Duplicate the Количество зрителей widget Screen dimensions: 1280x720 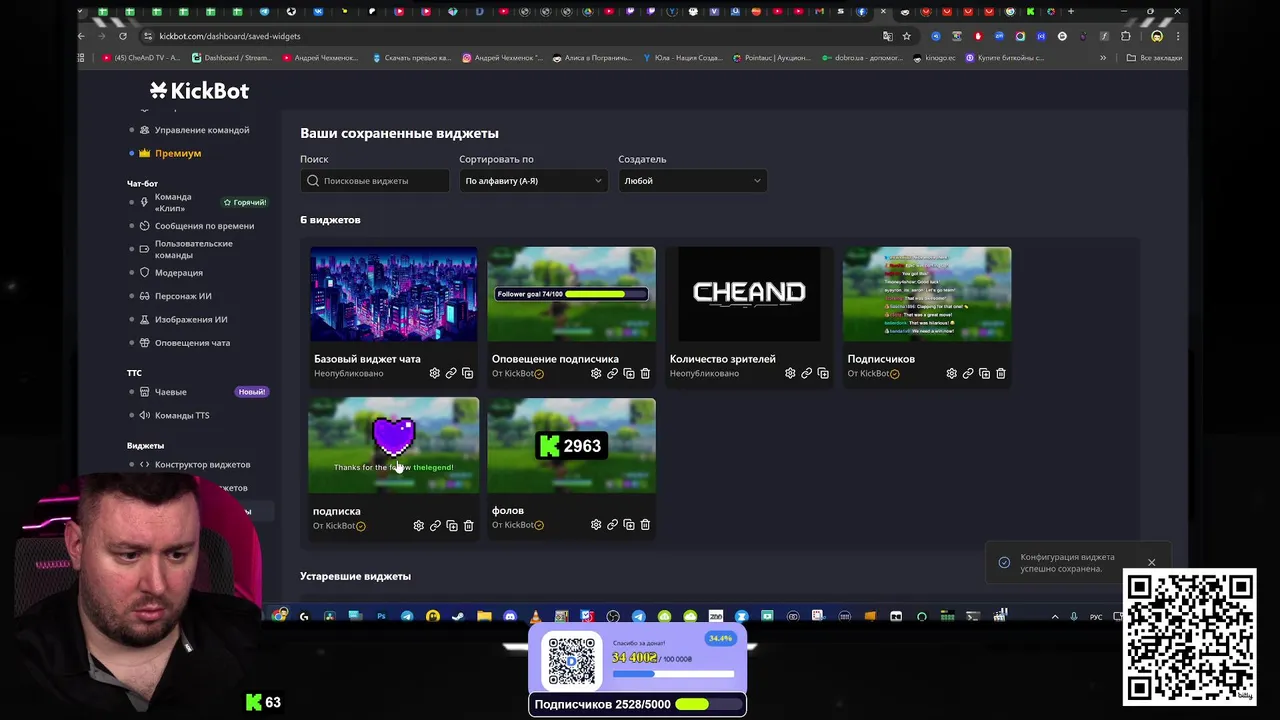pyautogui.click(x=823, y=373)
